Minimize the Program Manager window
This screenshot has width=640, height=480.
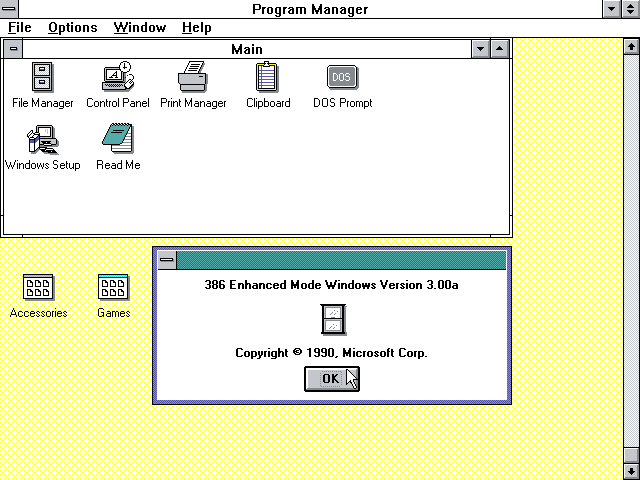611,9
